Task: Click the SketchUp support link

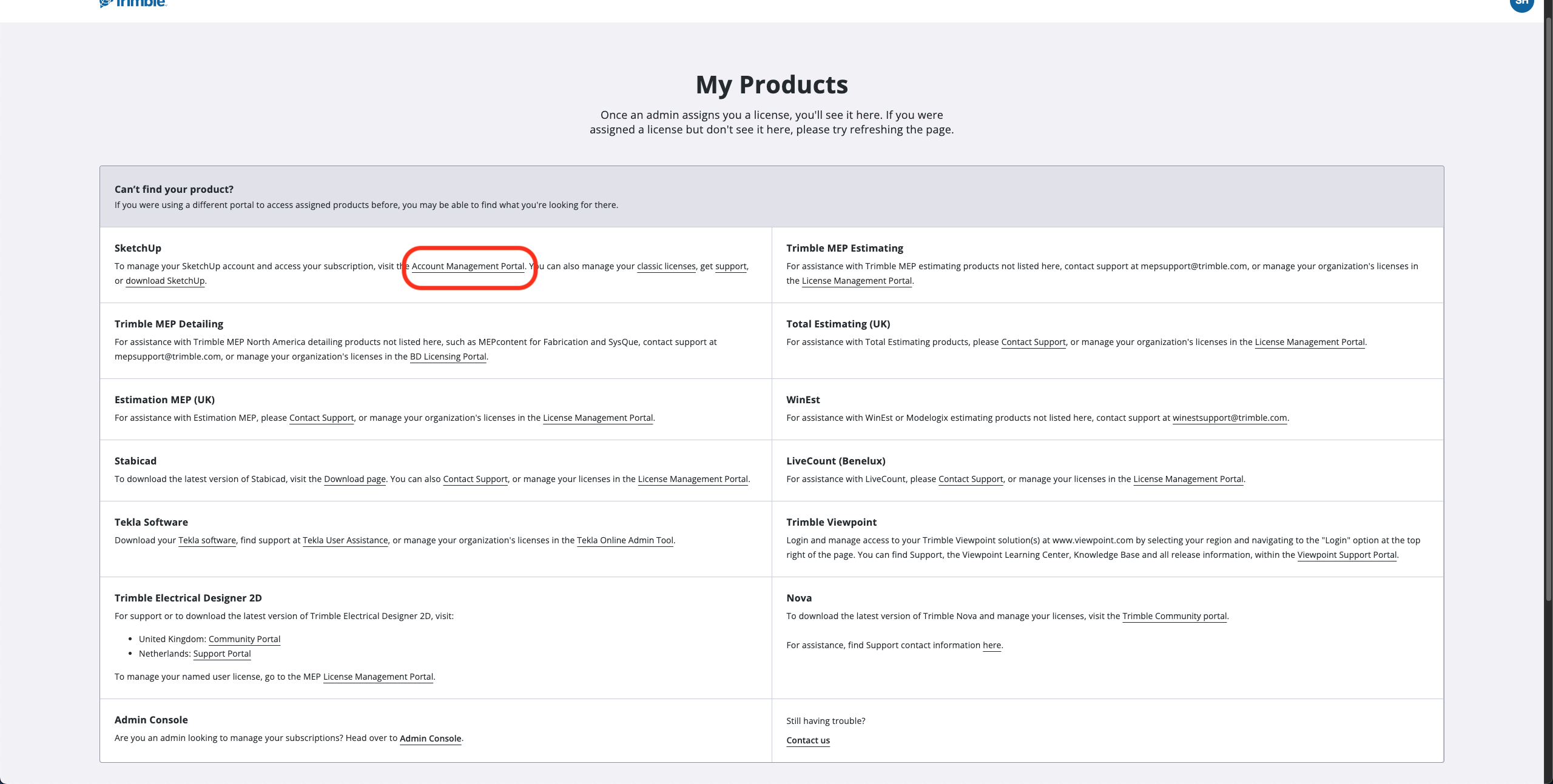Action: pyautogui.click(x=730, y=266)
